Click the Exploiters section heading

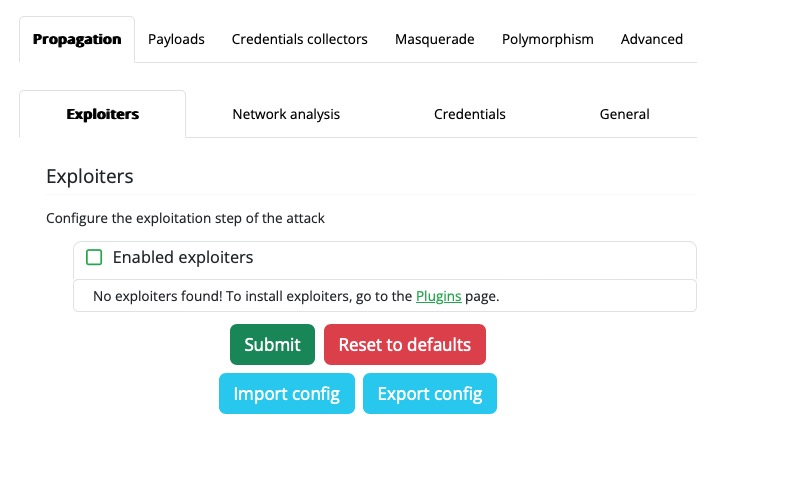click(90, 176)
